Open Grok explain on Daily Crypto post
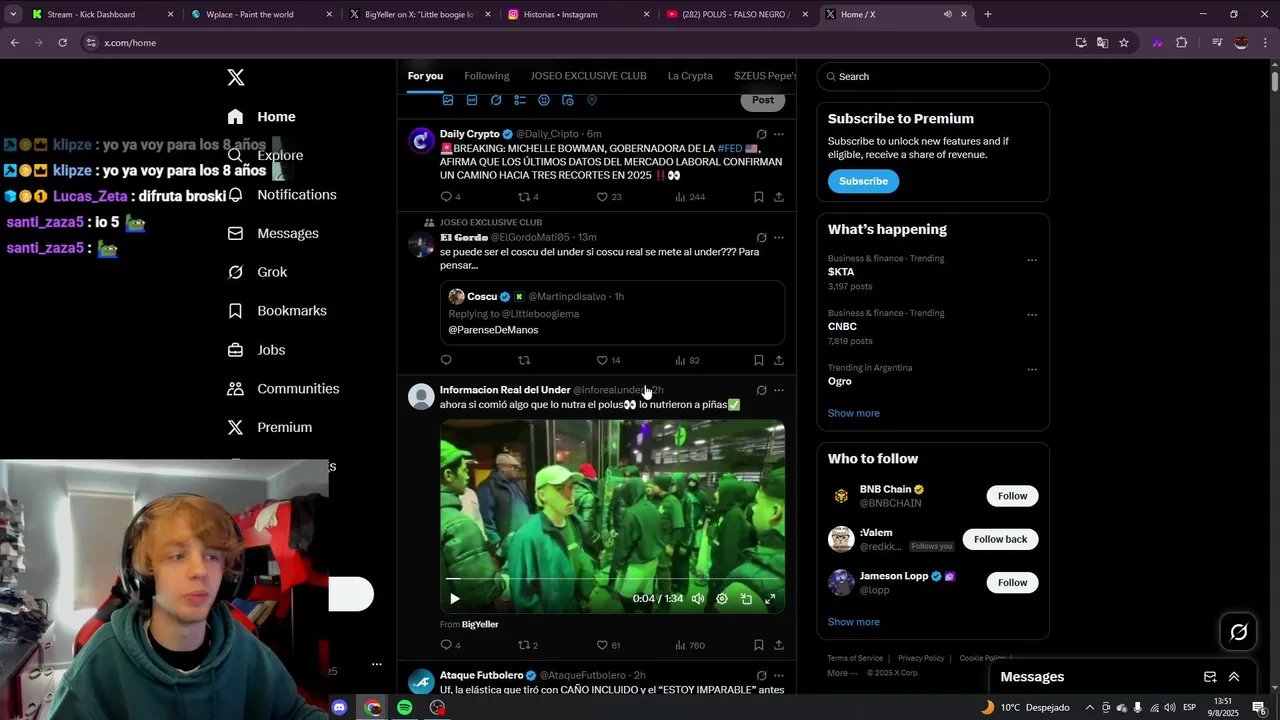 click(761, 134)
